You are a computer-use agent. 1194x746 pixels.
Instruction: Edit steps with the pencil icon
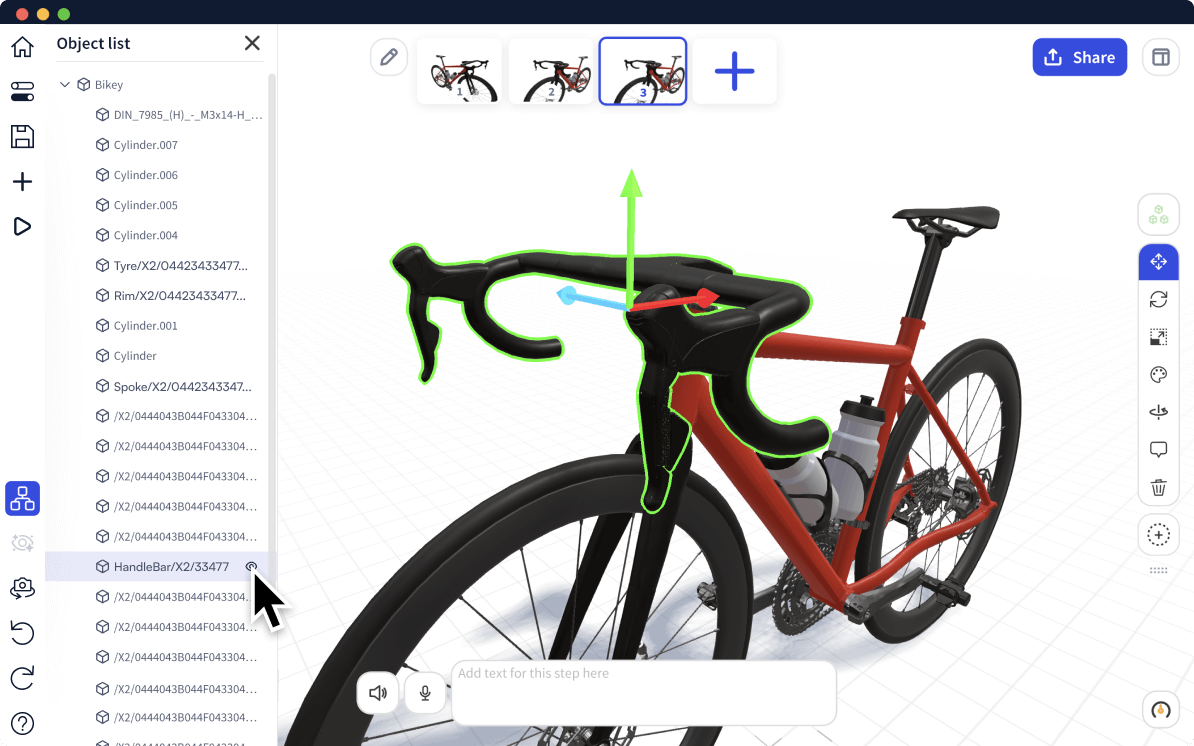389,57
